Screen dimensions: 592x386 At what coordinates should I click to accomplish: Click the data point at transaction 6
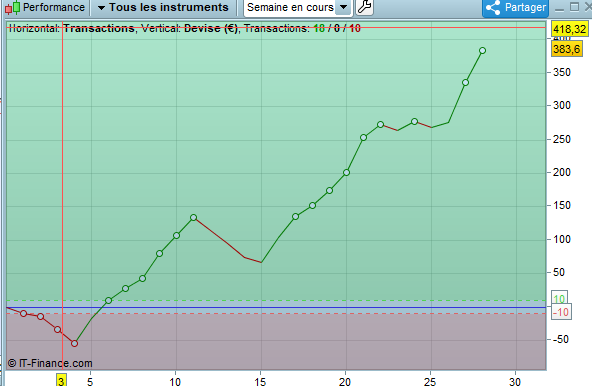pyautogui.click(x=108, y=300)
